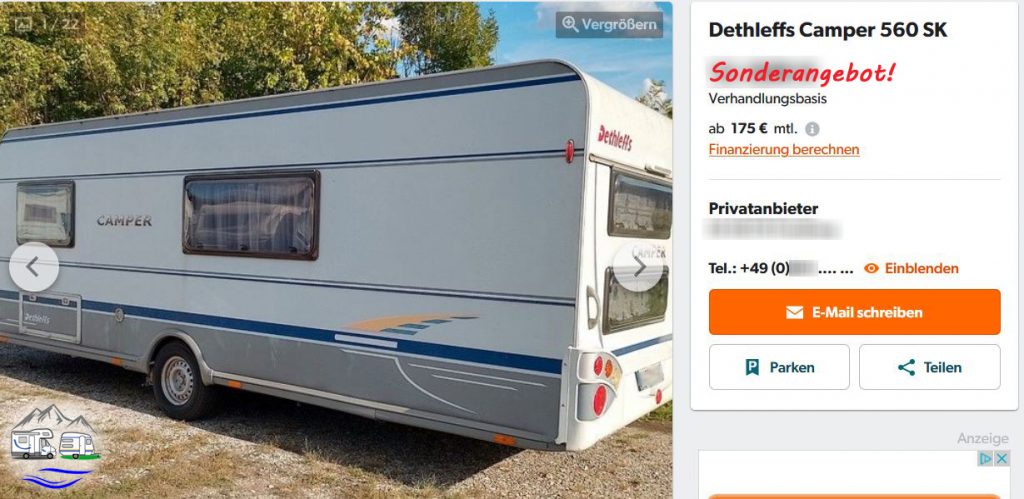This screenshot has width=1024, height=499.
Task: Click the Teilen button
Action: [x=929, y=367]
